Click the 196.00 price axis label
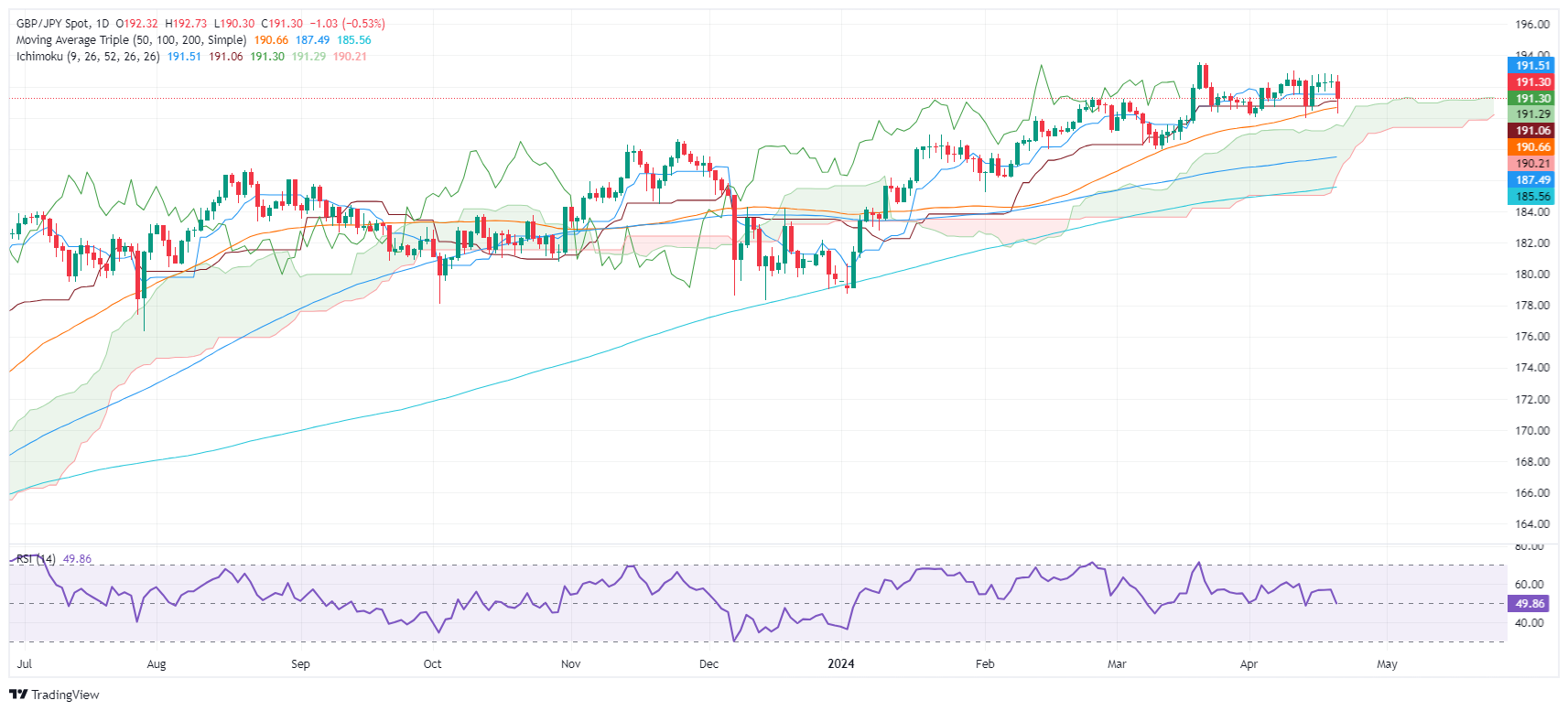The height and width of the screenshot is (711, 1568). pyautogui.click(x=1532, y=25)
